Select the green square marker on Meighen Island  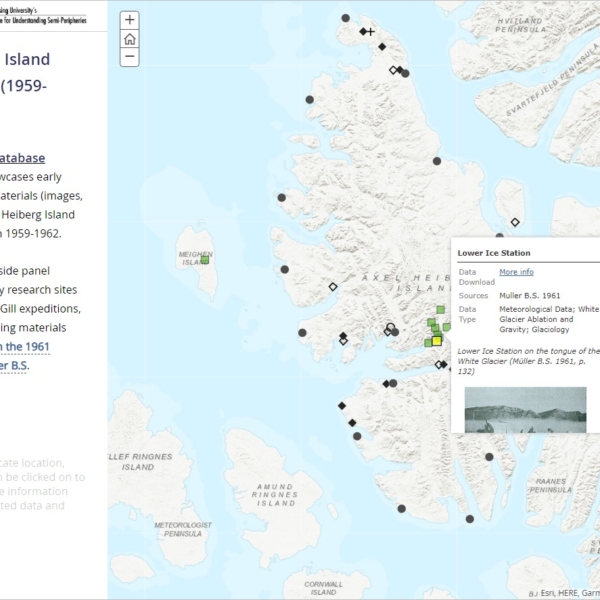(204, 260)
